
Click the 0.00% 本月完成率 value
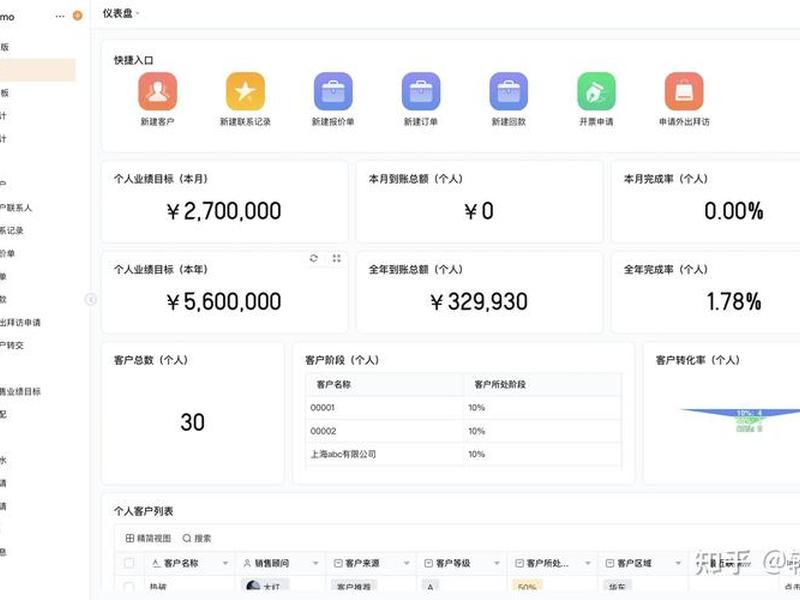tap(734, 211)
